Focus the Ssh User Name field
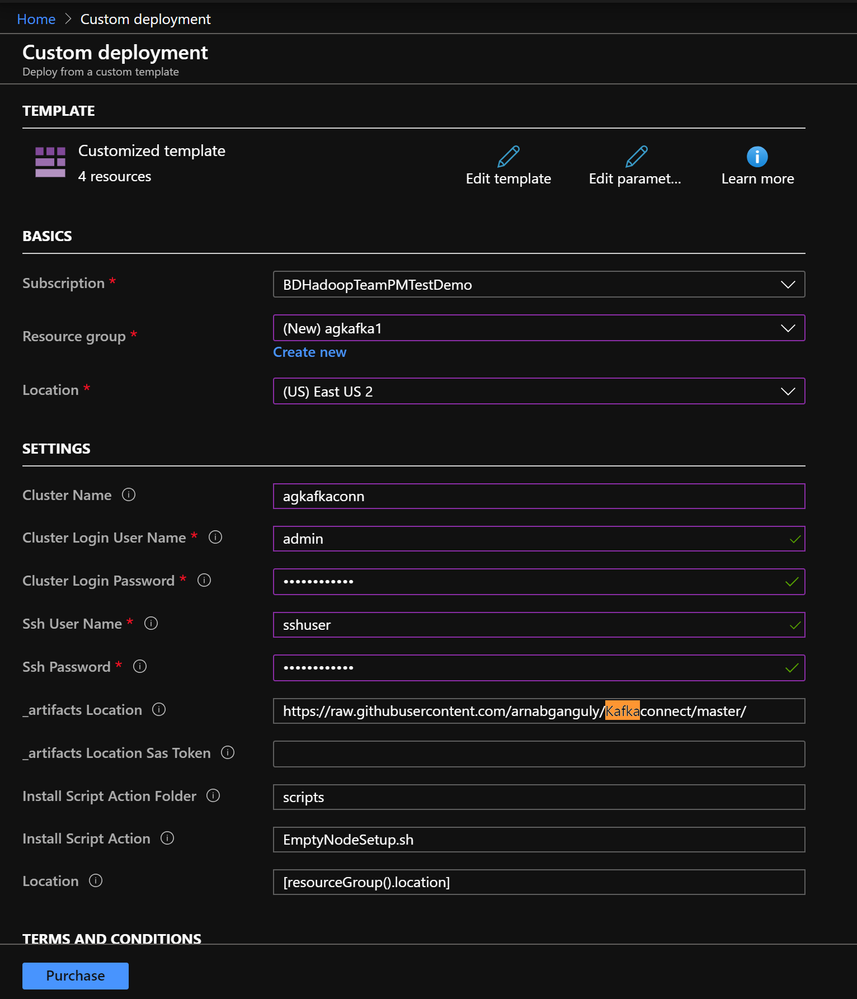 pos(539,625)
